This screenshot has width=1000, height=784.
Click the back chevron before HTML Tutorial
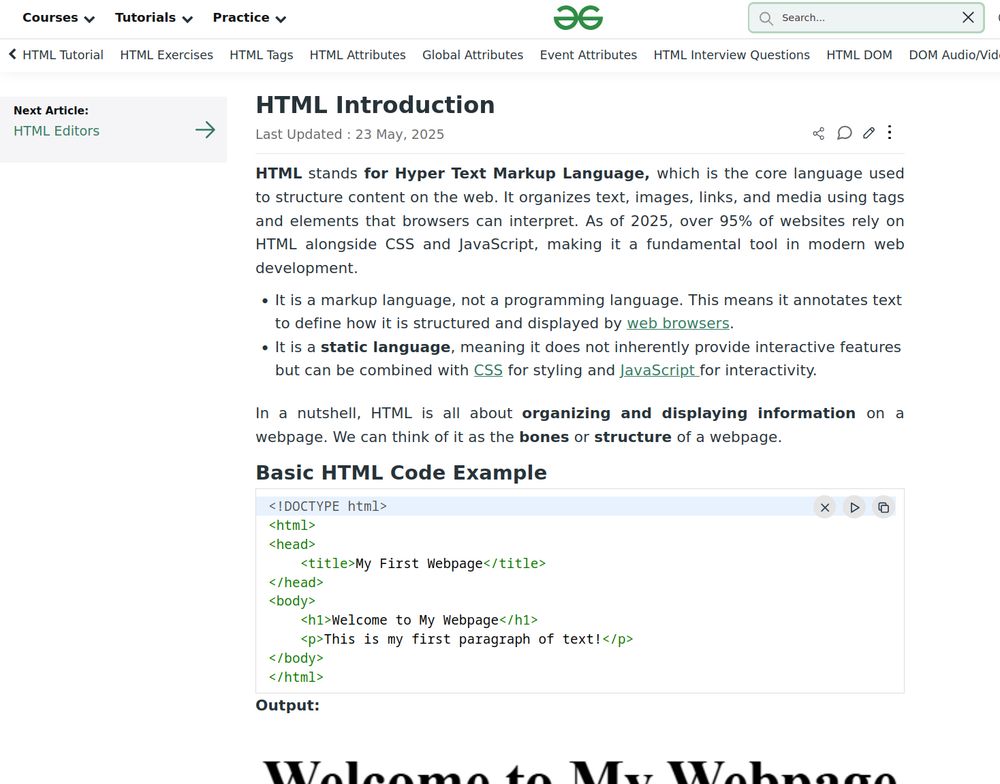pyautogui.click(x=11, y=54)
